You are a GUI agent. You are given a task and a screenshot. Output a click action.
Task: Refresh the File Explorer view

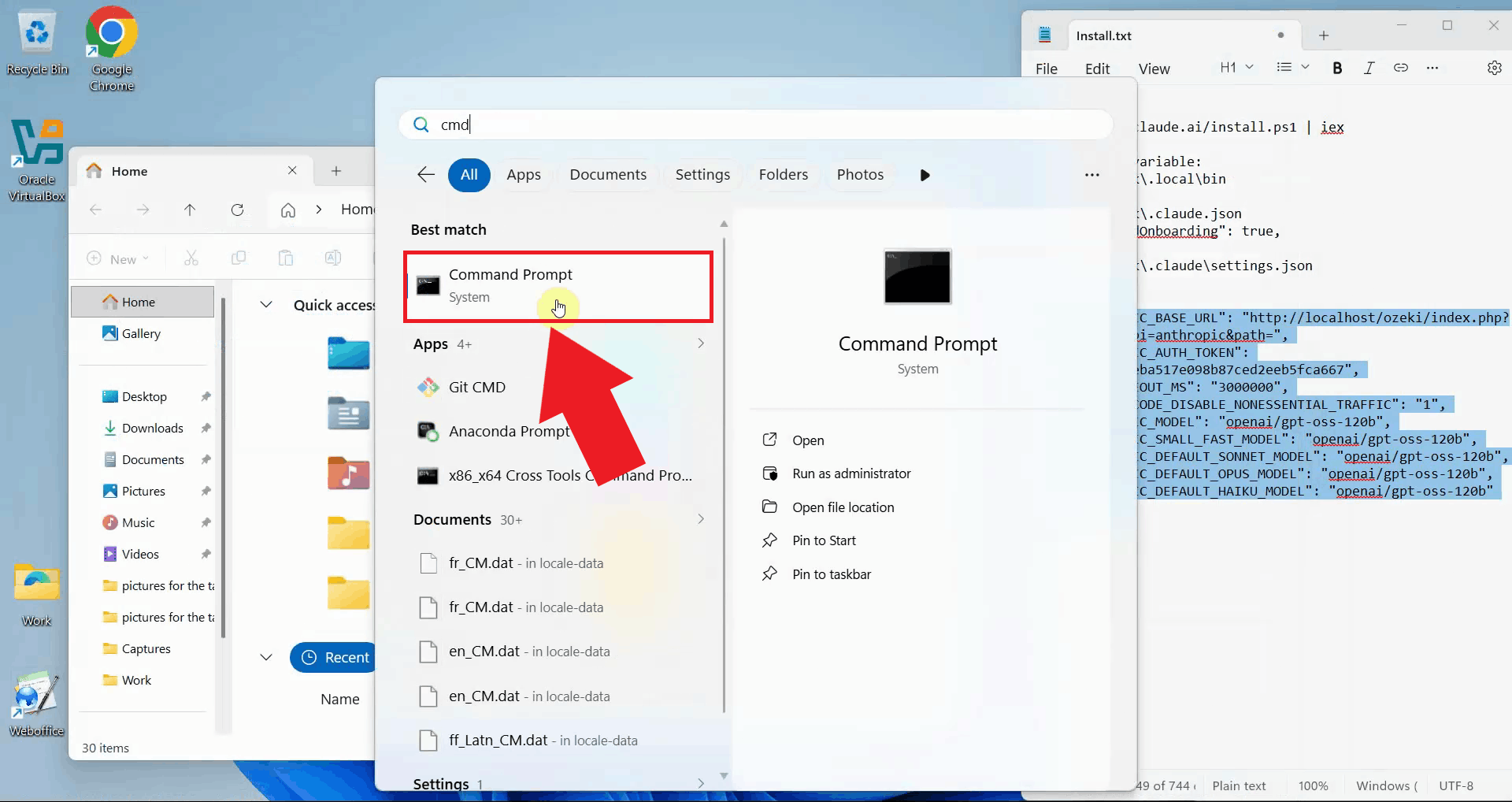coord(237,210)
